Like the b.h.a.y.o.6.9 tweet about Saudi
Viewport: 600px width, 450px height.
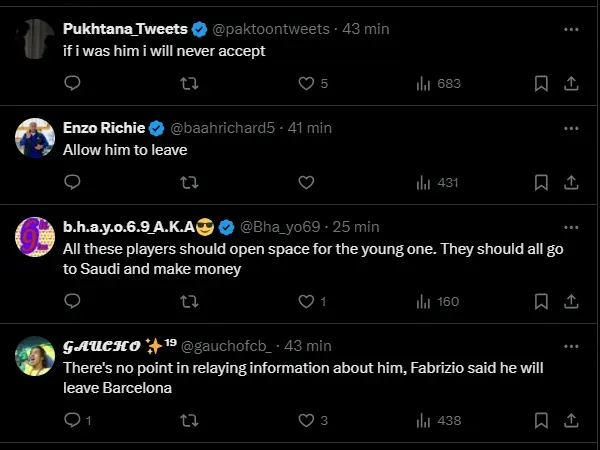point(307,301)
